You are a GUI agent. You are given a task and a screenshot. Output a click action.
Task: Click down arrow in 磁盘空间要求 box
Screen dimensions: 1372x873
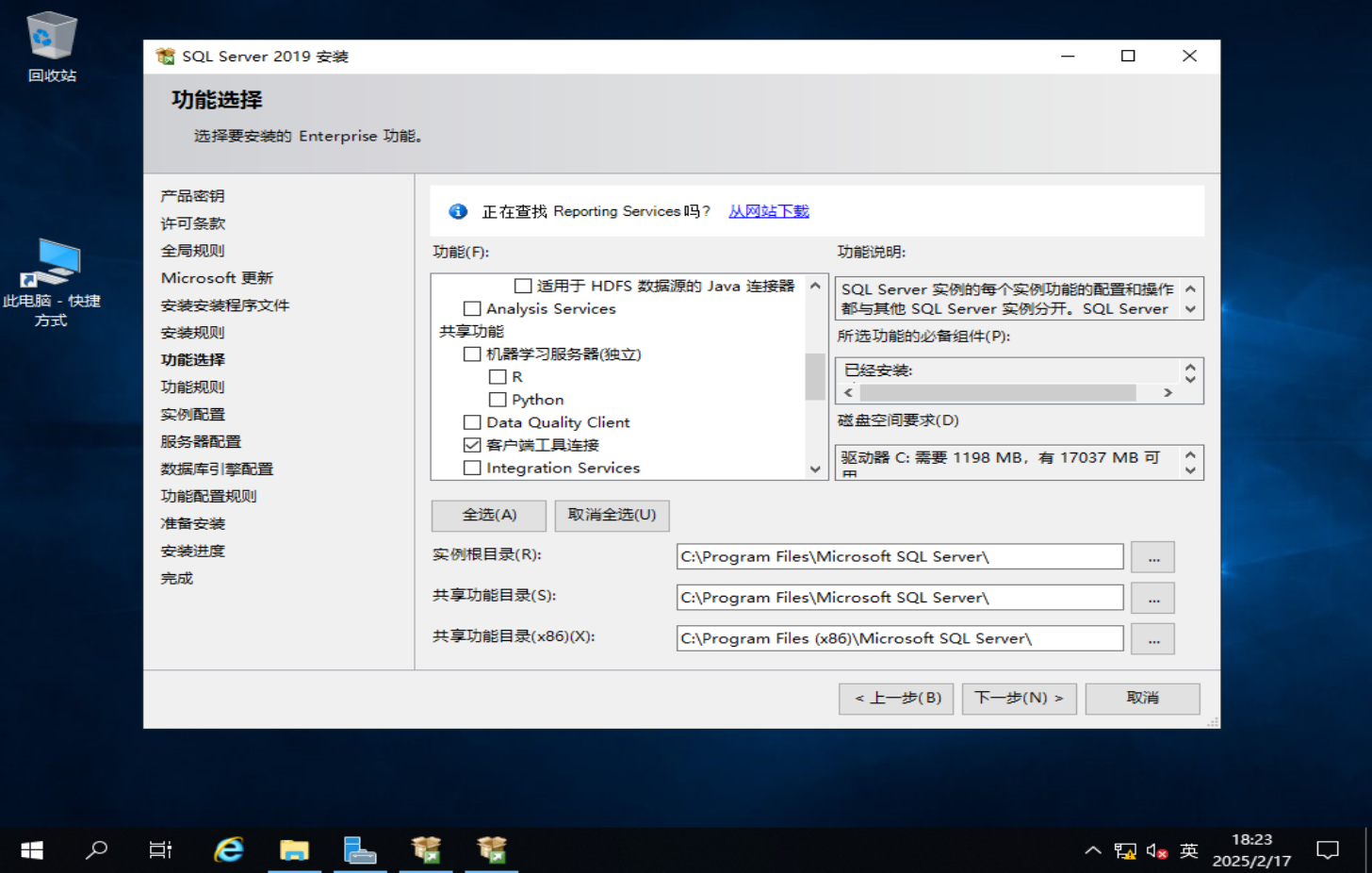pyautogui.click(x=1190, y=469)
